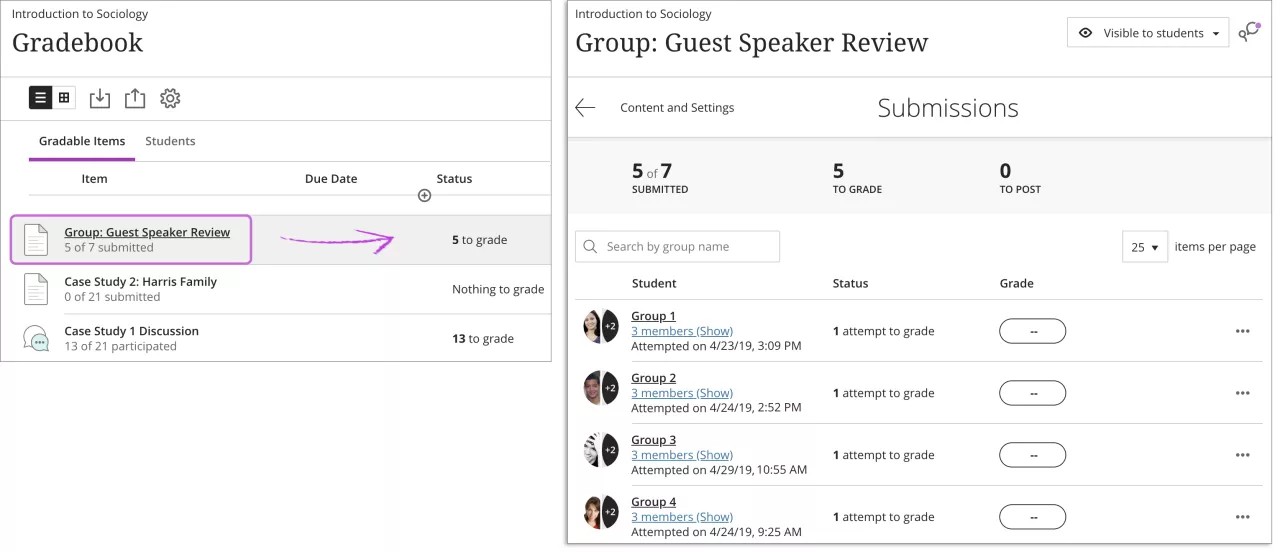Show Group 2 members list
Viewport: 1280px width, 552px height.
[x=682, y=393]
